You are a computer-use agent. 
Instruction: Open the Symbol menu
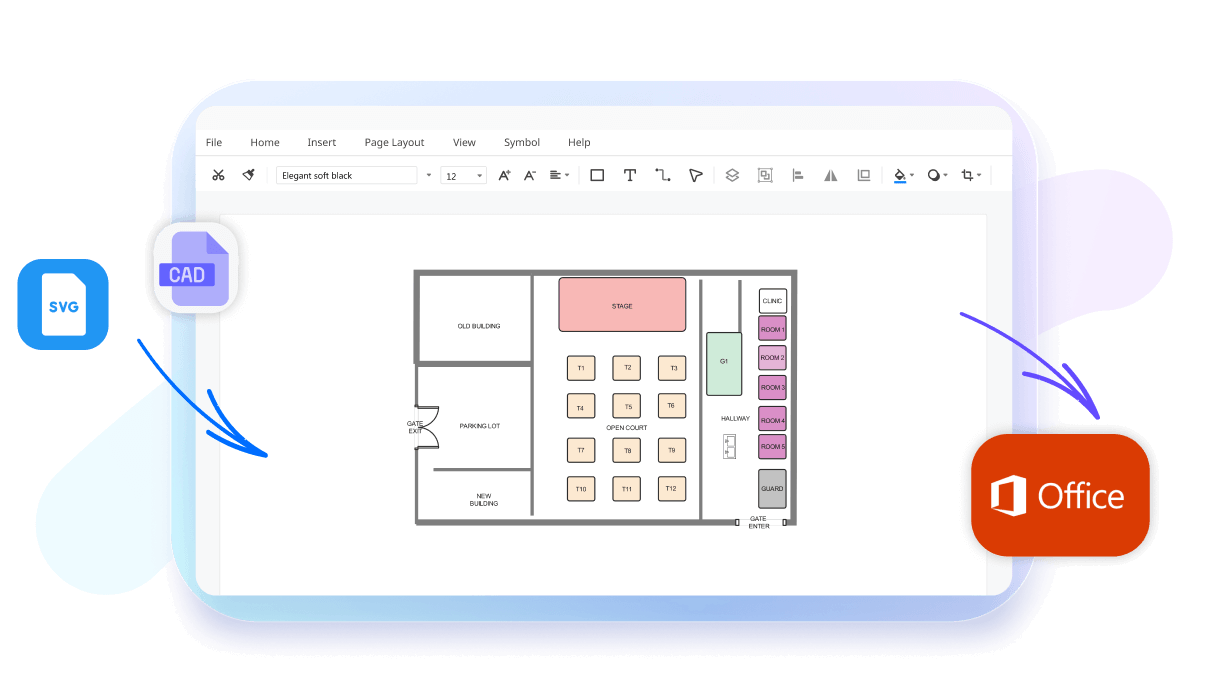coord(522,142)
